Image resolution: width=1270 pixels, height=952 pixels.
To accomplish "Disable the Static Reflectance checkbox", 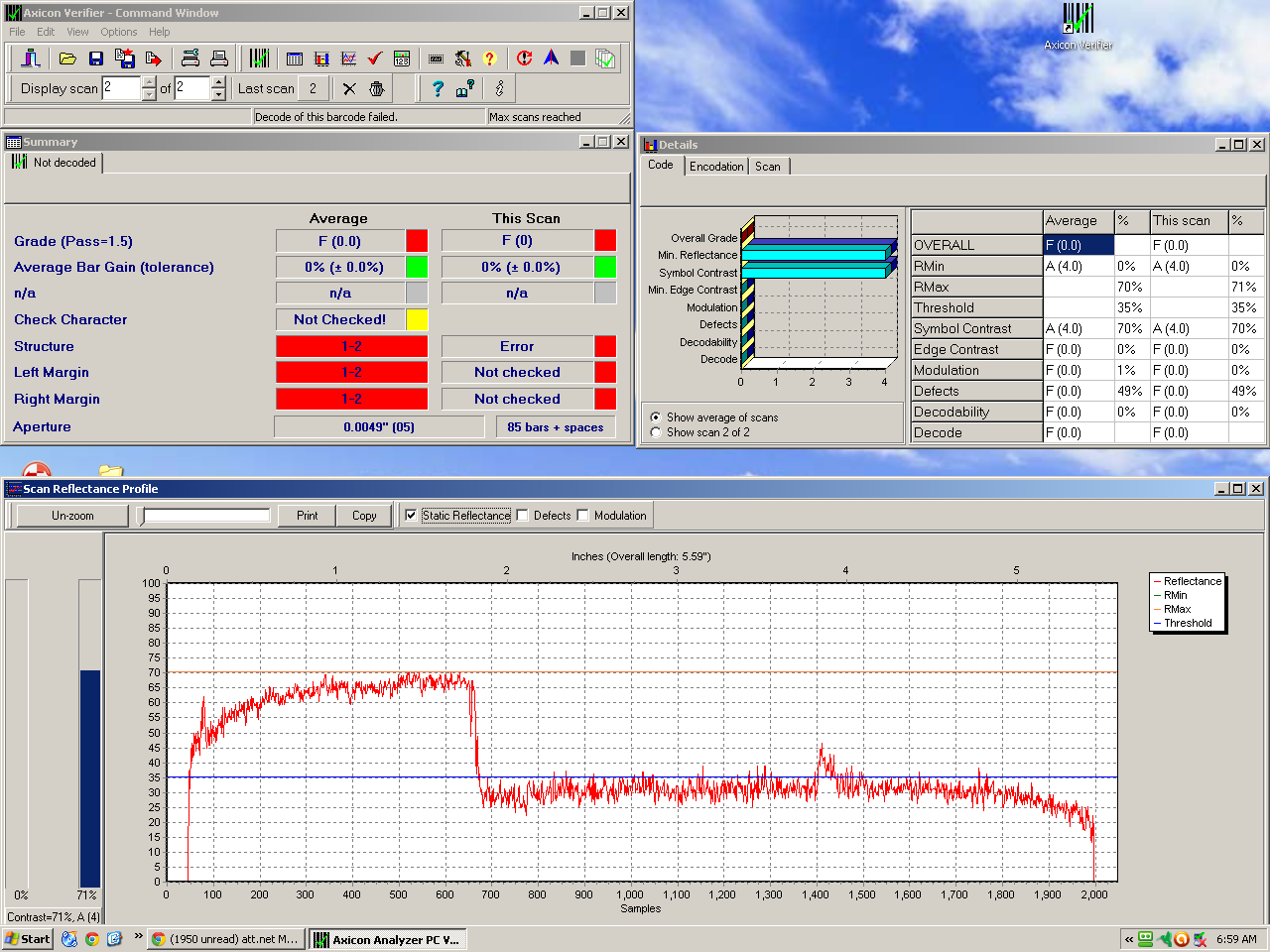I will tap(411, 516).
